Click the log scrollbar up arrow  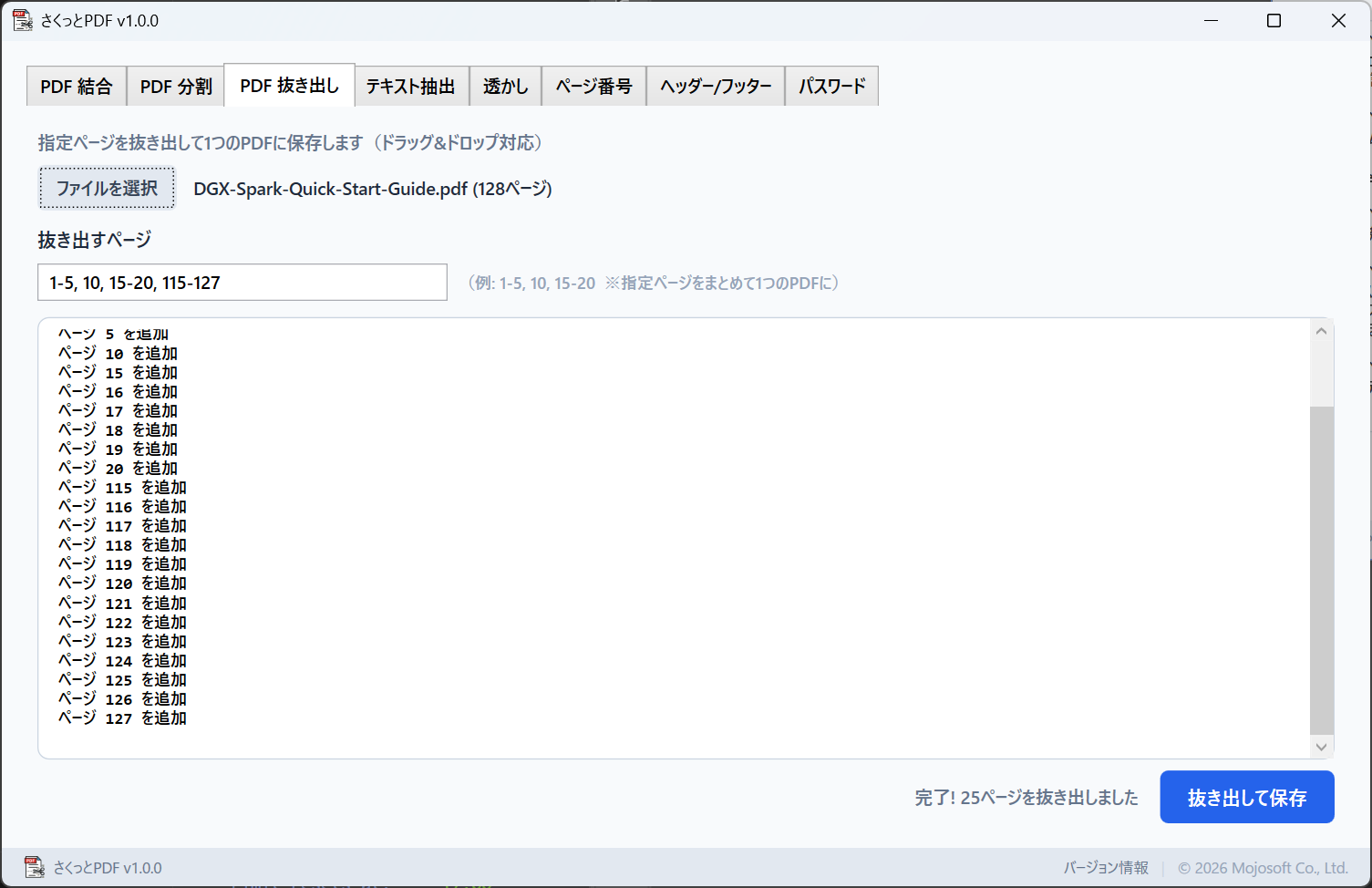tap(1321, 332)
